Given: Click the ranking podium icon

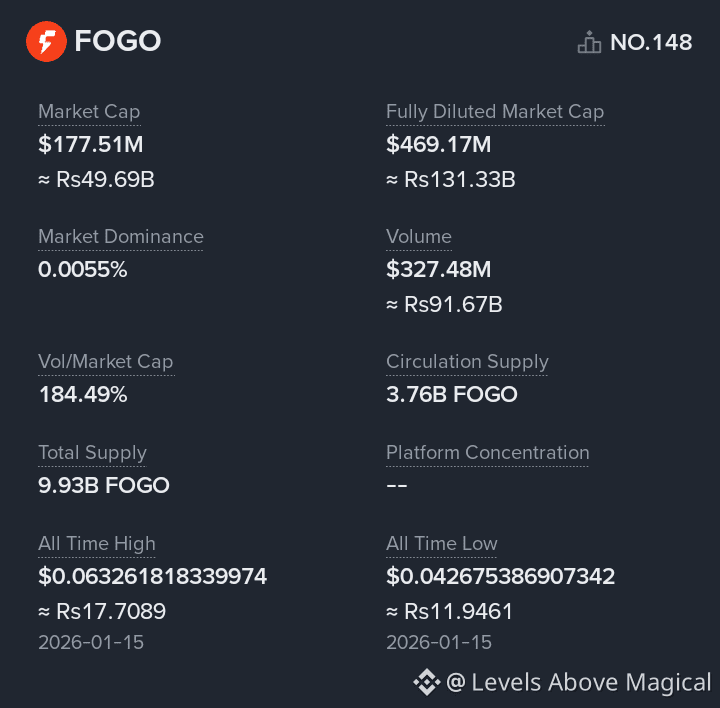Looking at the screenshot, I should pos(589,42).
